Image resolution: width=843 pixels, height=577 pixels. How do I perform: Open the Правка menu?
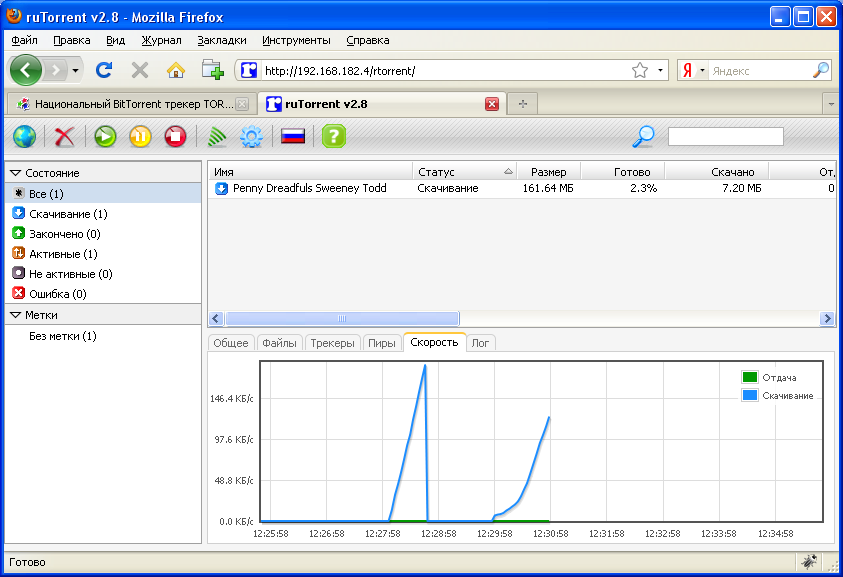pos(72,40)
